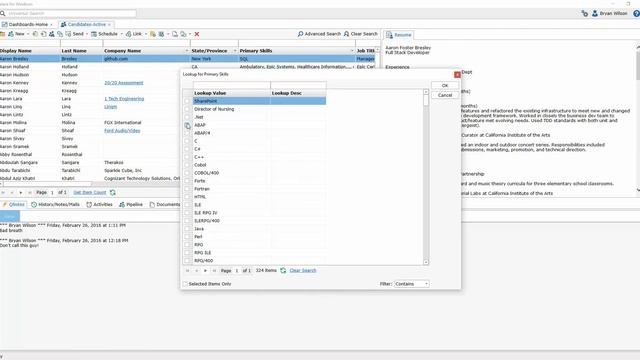
Task: Click the Clear Search toolbar button
Action: (361, 34)
